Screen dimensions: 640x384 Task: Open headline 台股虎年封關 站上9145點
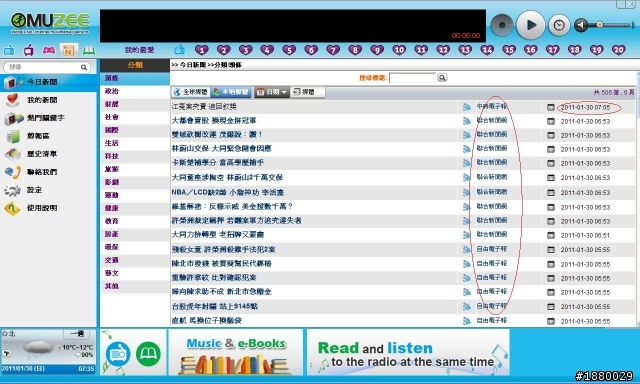click(x=215, y=306)
